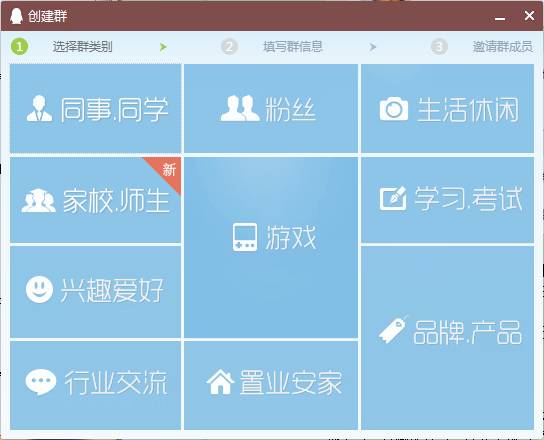Click the camera icon beside 生活休闲
Screen dimensions: 544x440
(394, 109)
